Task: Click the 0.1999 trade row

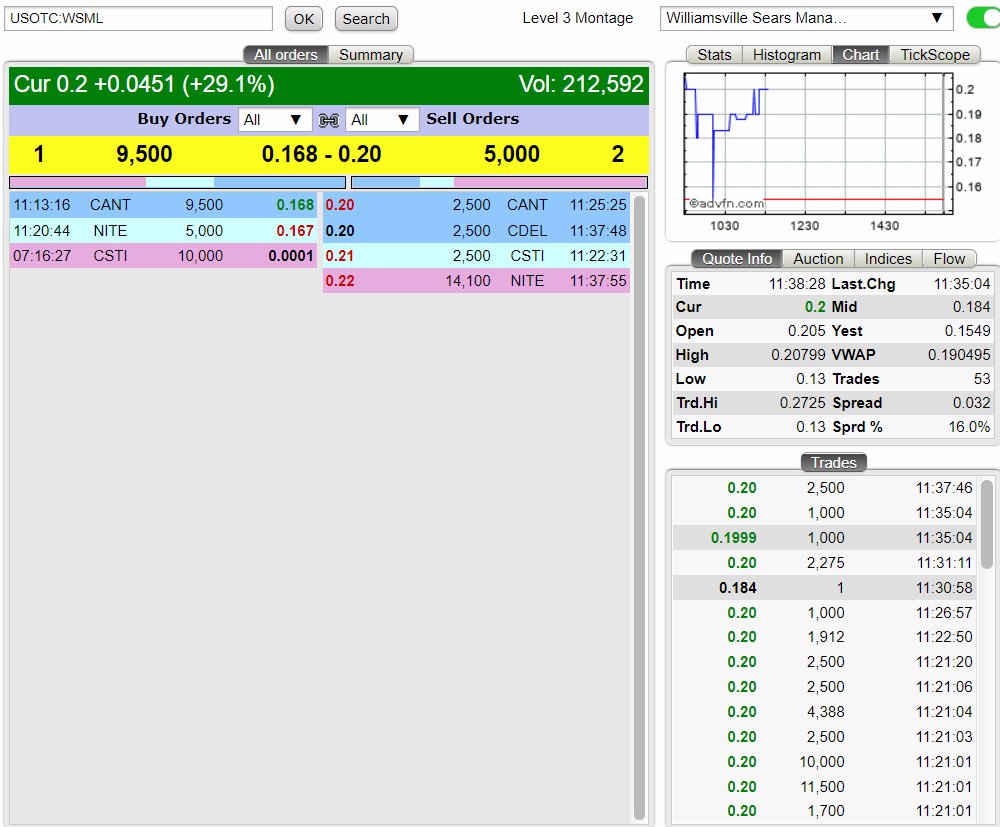Action: (x=825, y=538)
